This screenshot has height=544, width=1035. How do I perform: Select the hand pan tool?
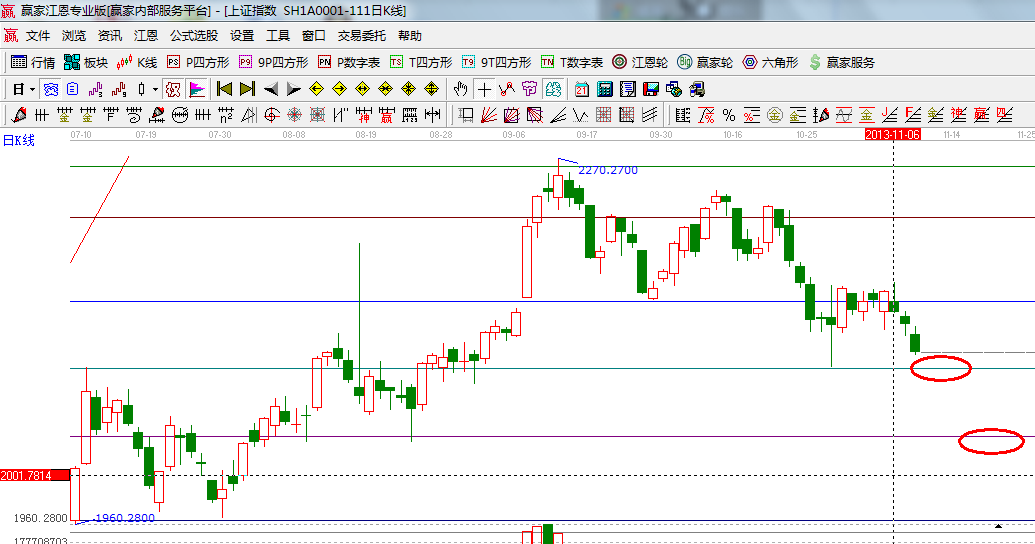(461, 89)
